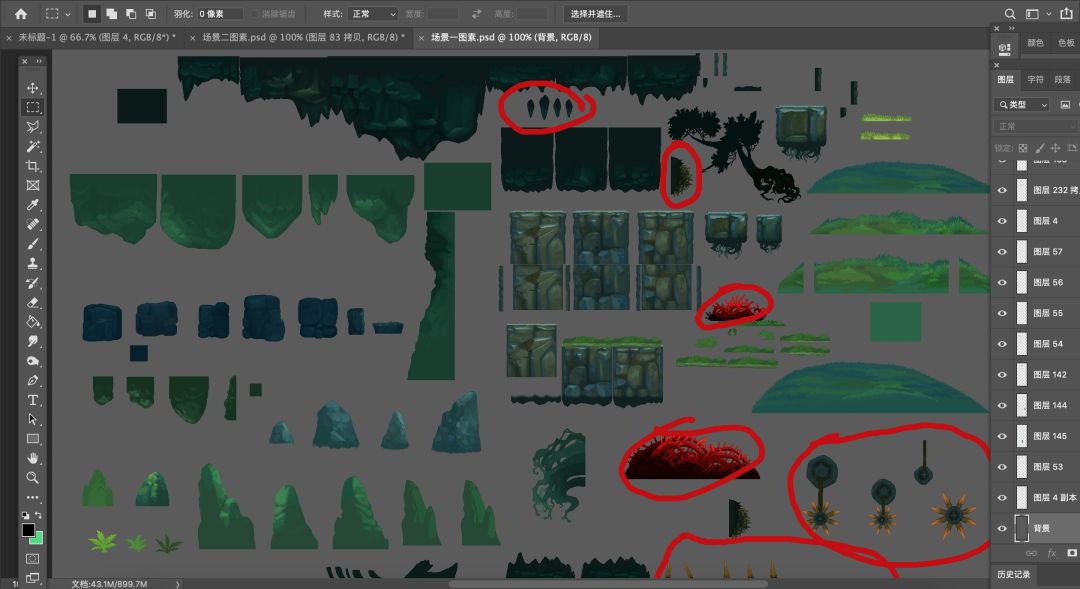Switch to tab 未标题-1
This screenshot has width=1080, height=589.
pyautogui.click(x=96, y=37)
